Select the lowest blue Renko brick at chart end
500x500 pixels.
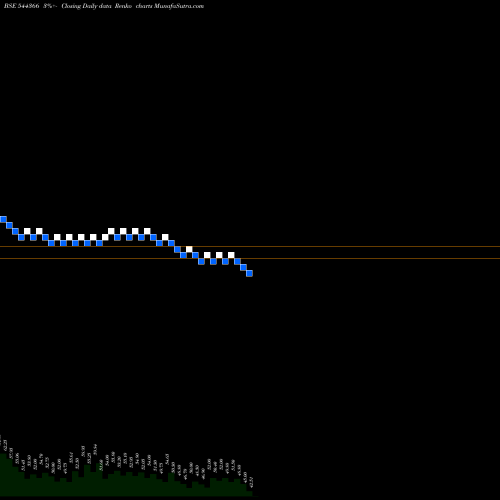(249, 273)
